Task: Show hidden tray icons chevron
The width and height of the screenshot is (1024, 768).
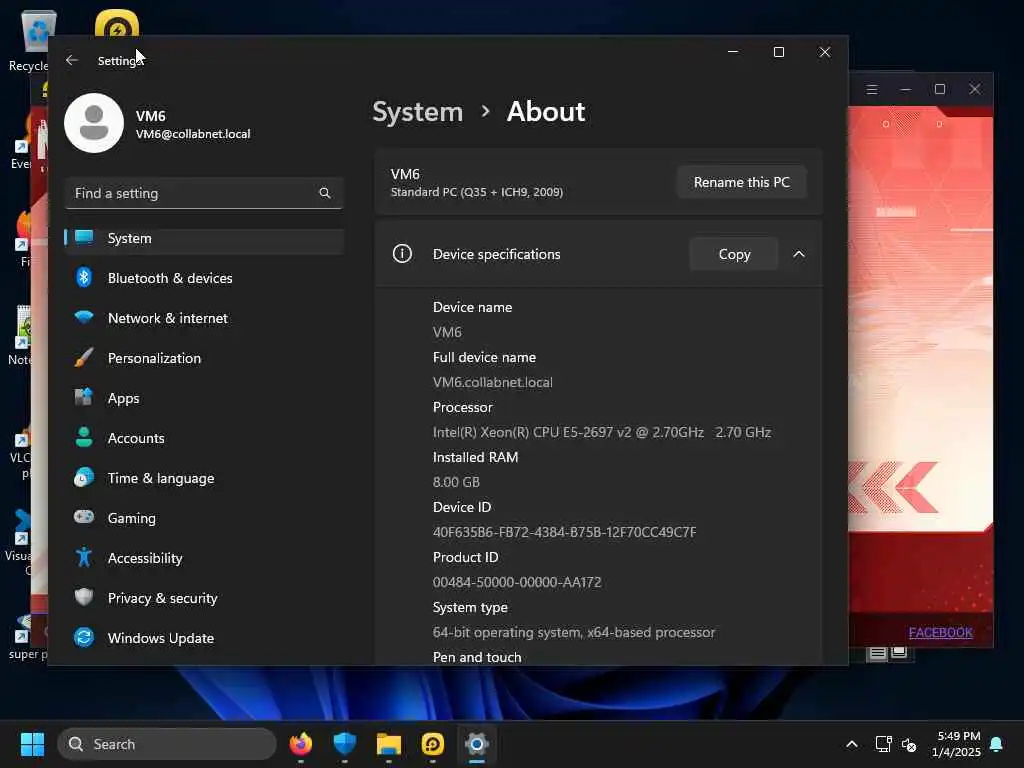Action: (x=852, y=744)
